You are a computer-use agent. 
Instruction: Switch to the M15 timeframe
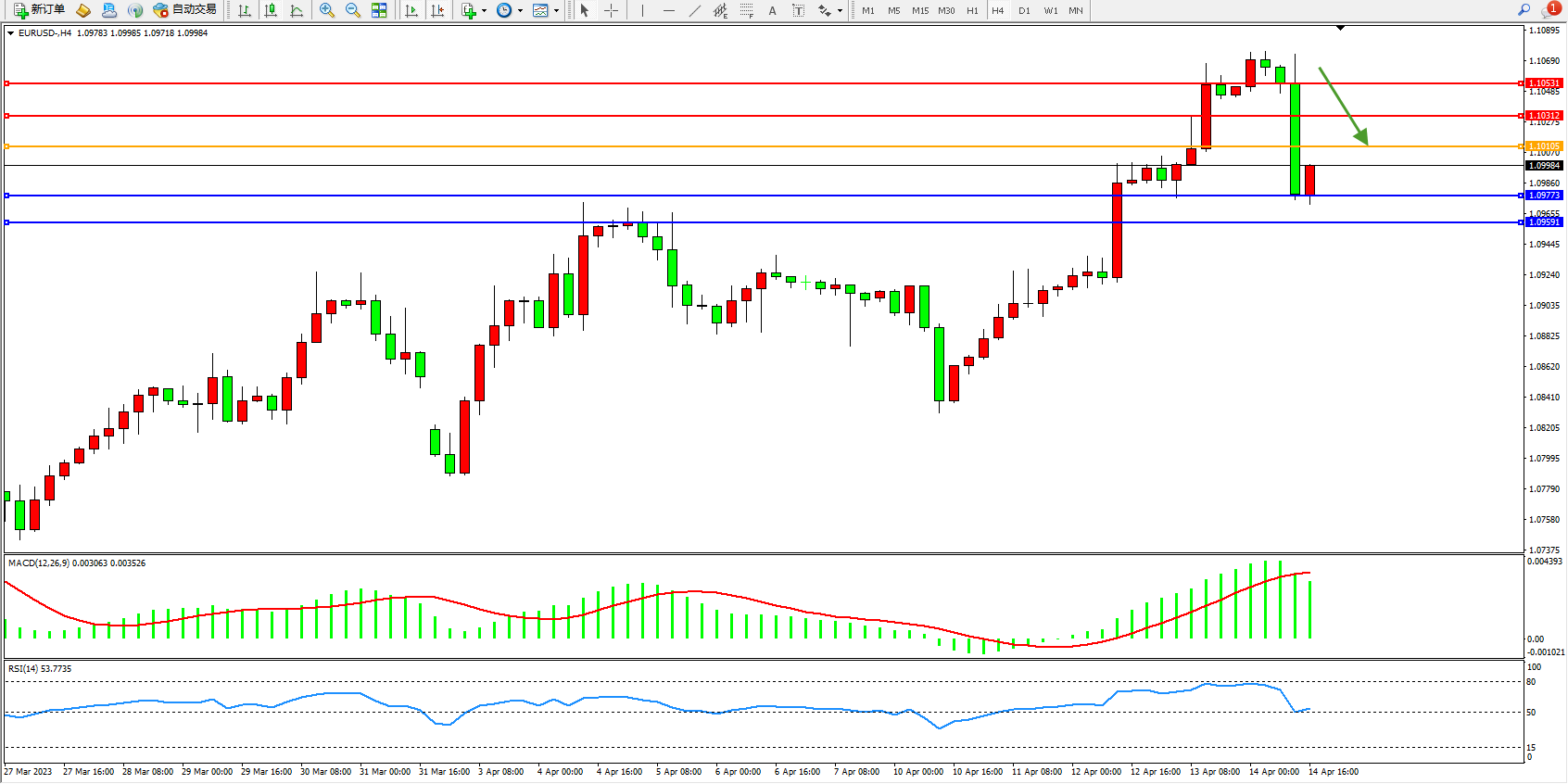click(919, 10)
